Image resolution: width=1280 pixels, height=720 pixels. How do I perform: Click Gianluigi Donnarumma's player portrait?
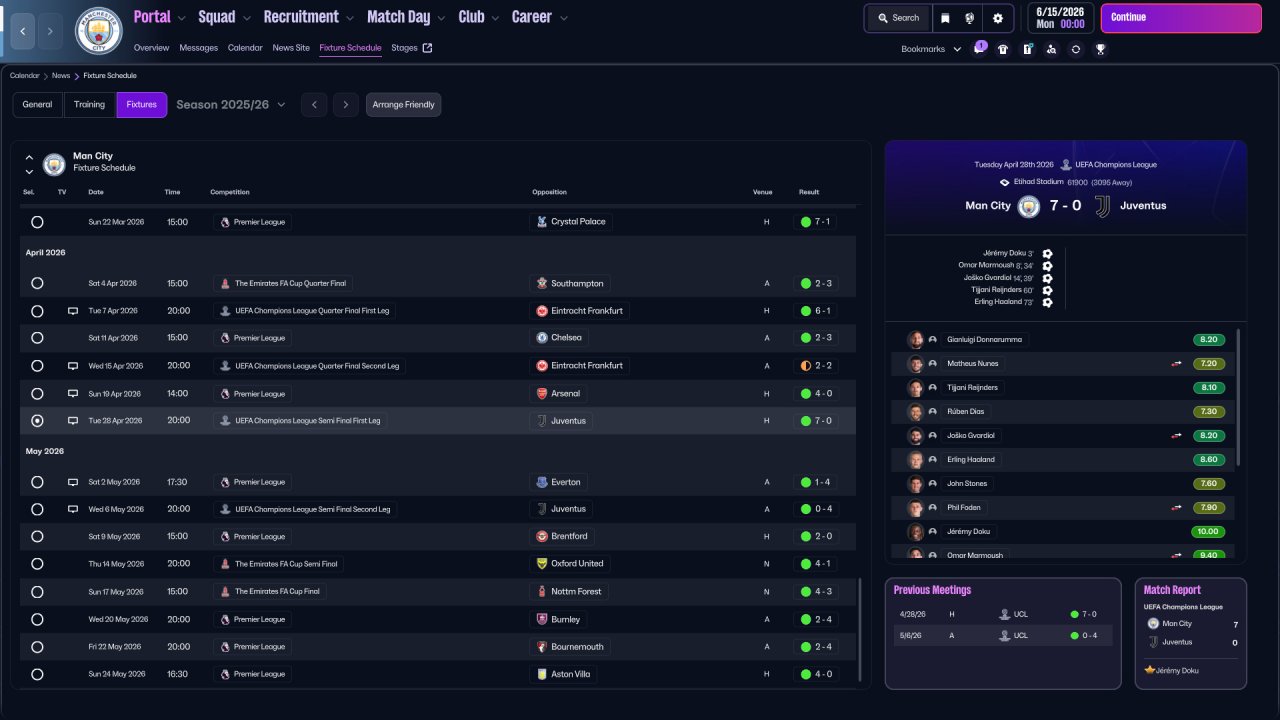[x=915, y=340]
